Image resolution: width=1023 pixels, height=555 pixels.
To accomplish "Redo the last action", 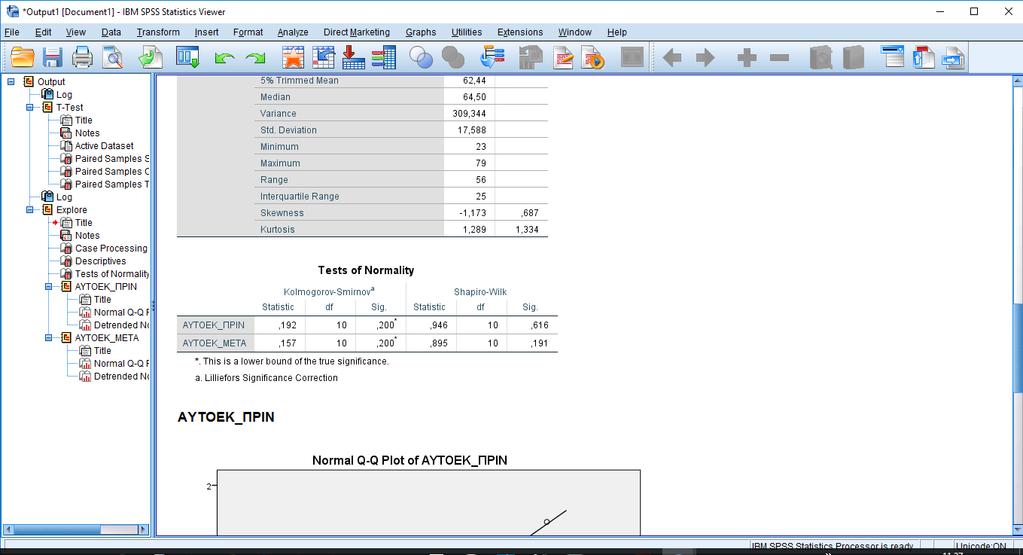I will tap(256, 58).
